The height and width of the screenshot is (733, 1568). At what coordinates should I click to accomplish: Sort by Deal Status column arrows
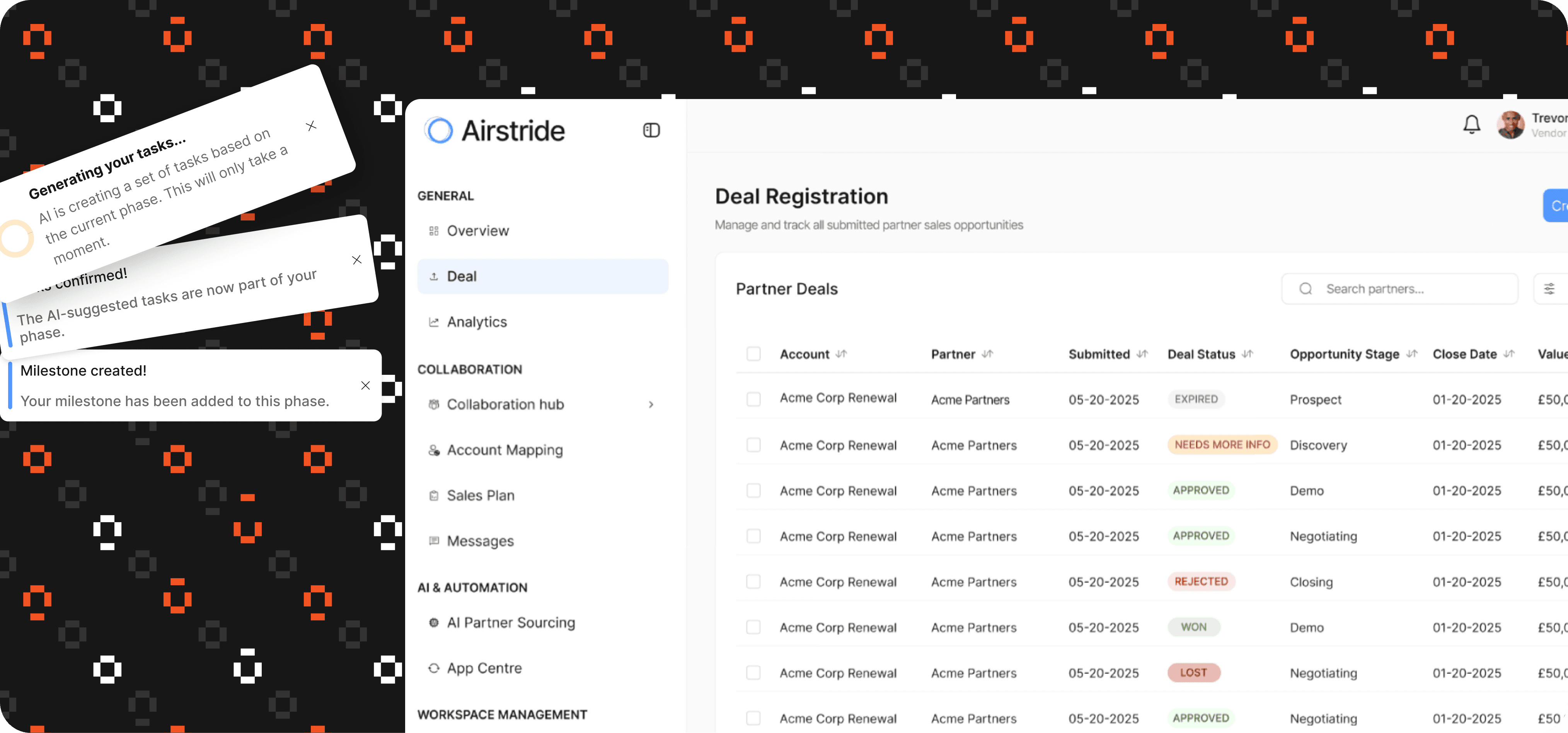1247,354
